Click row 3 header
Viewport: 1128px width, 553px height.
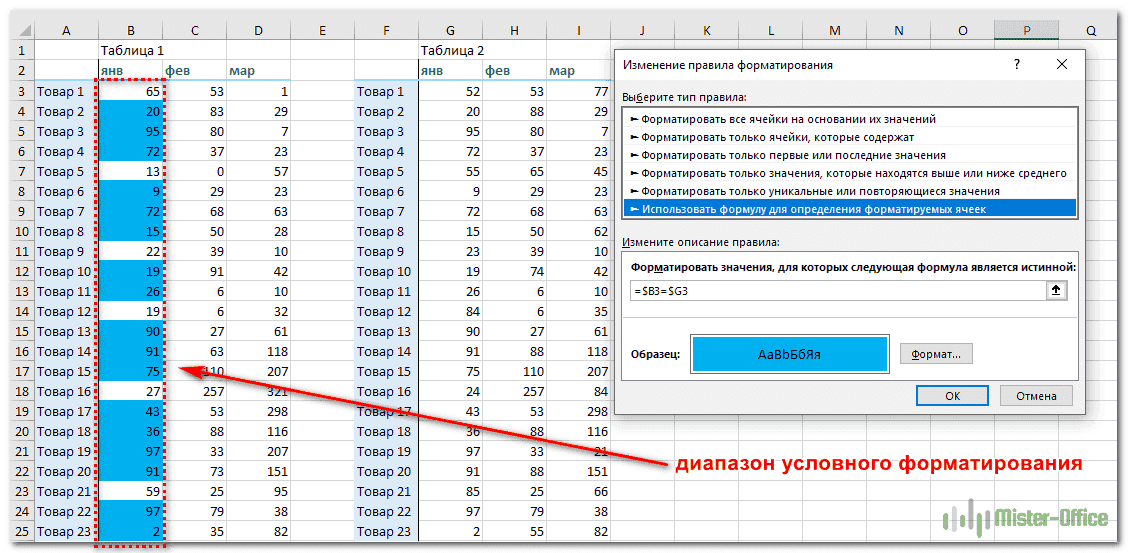[x=17, y=91]
